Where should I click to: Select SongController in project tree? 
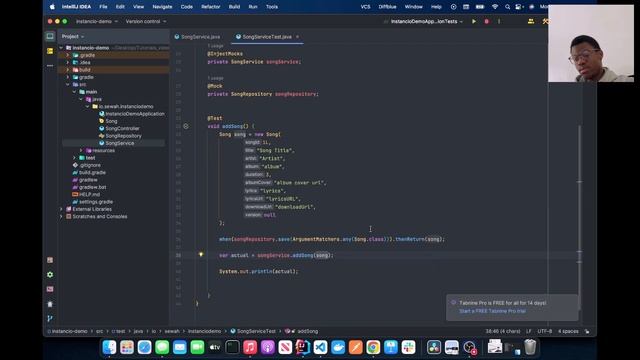pyautogui.click(x=119, y=129)
